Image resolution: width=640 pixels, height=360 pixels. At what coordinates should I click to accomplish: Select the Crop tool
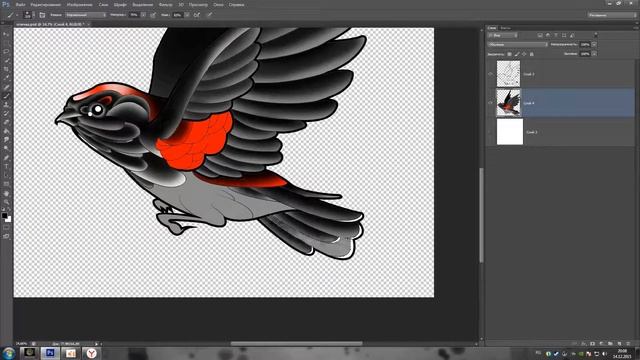pyautogui.click(x=6, y=69)
